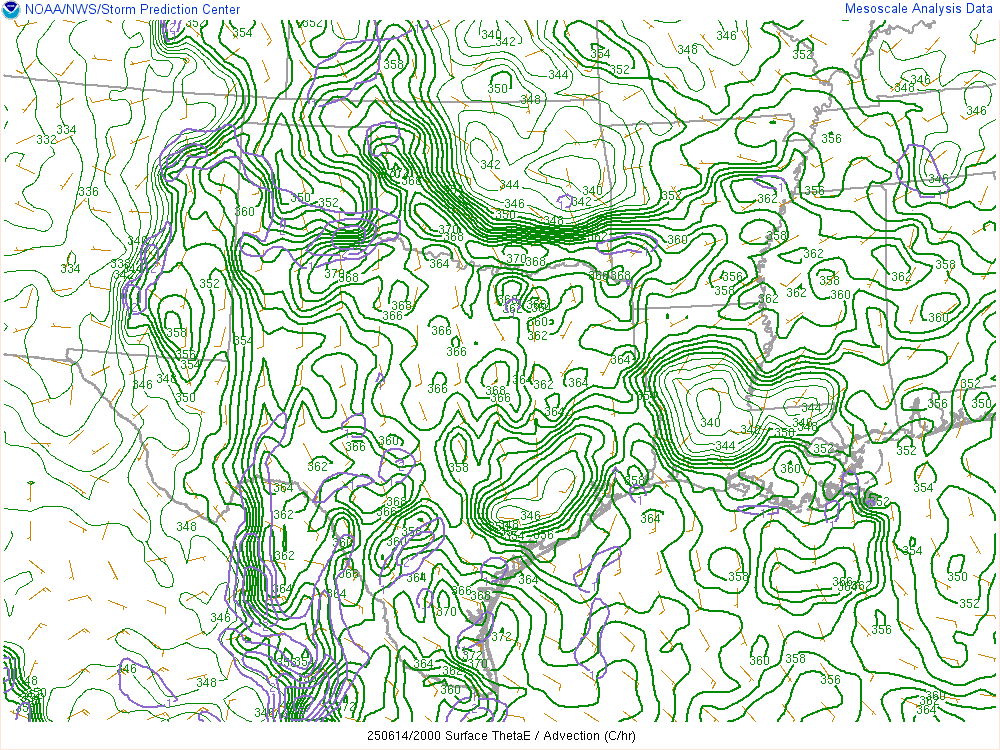Click the 332 contour label
Screen dimensions: 1000x750
pos(46,140)
